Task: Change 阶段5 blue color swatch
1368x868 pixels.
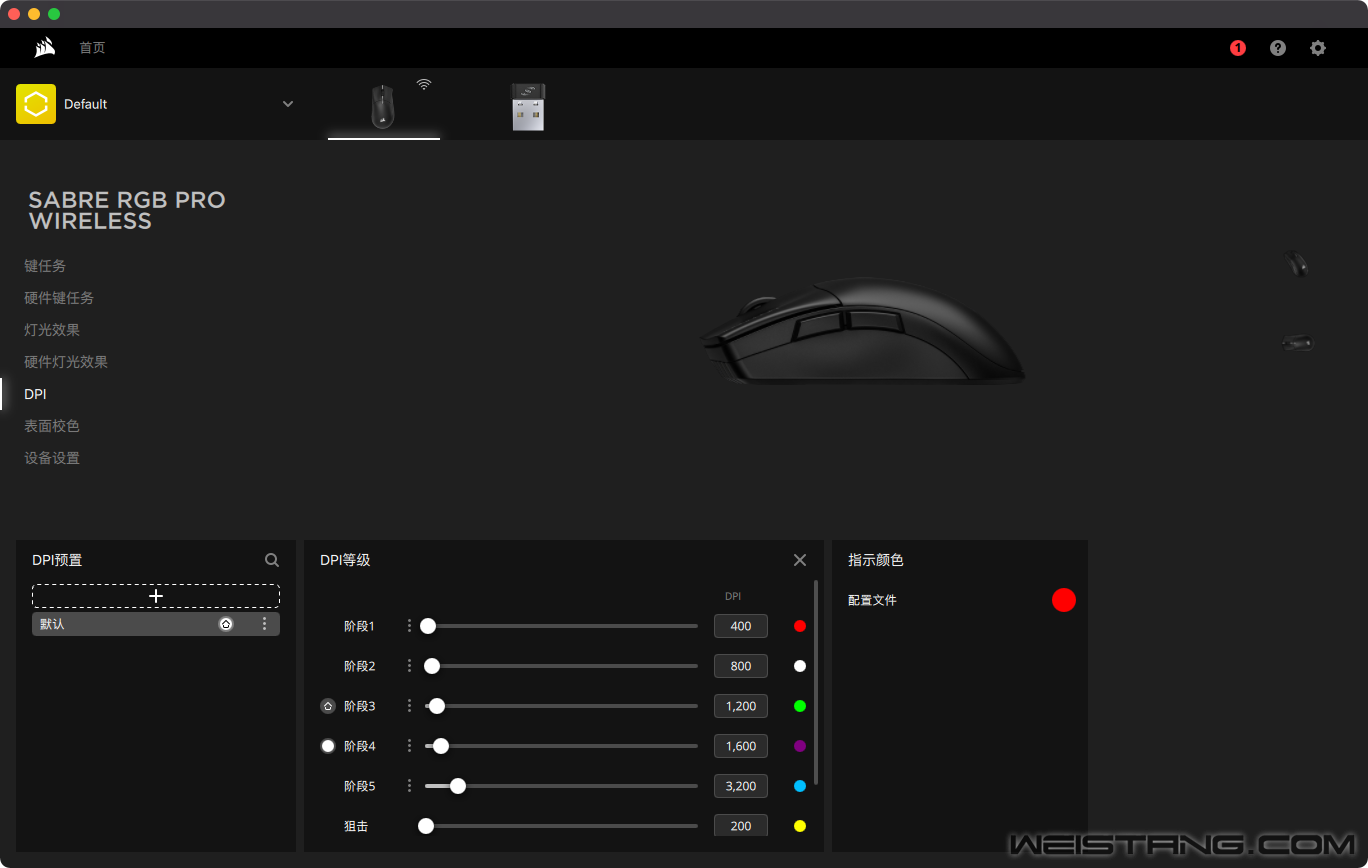Action: (x=800, y=786)
